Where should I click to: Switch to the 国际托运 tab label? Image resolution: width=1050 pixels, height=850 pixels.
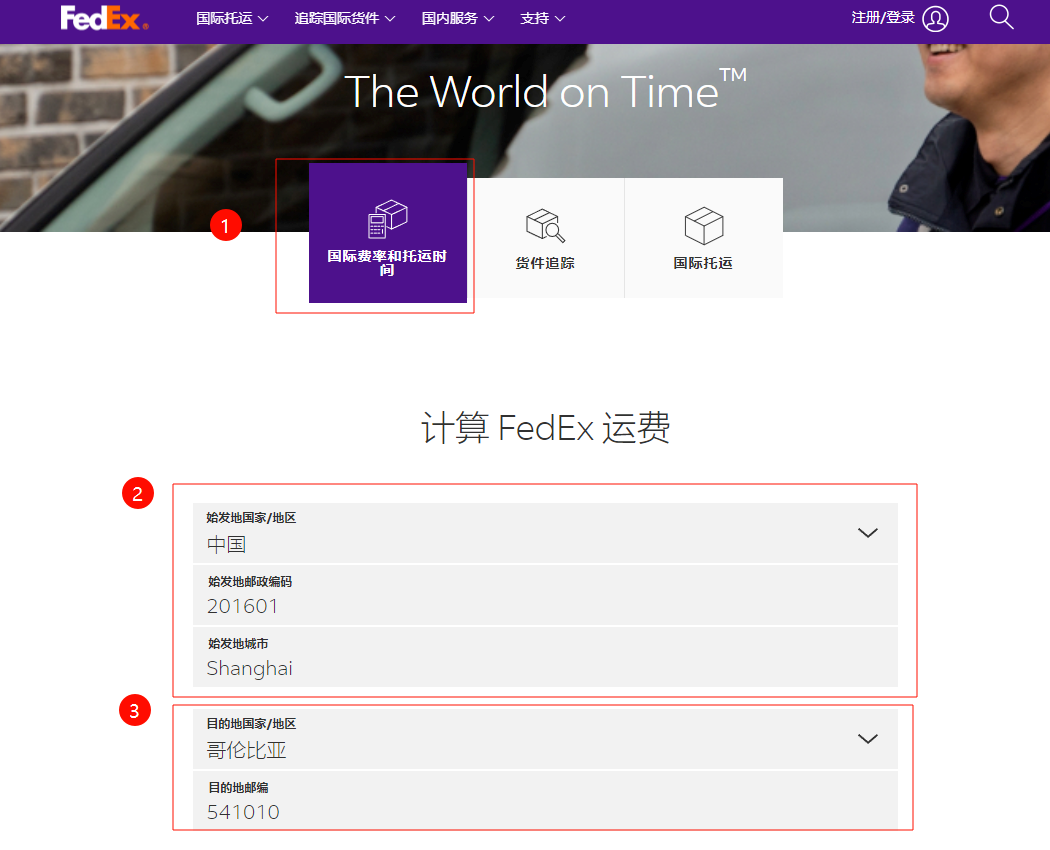tap(703, 263)
